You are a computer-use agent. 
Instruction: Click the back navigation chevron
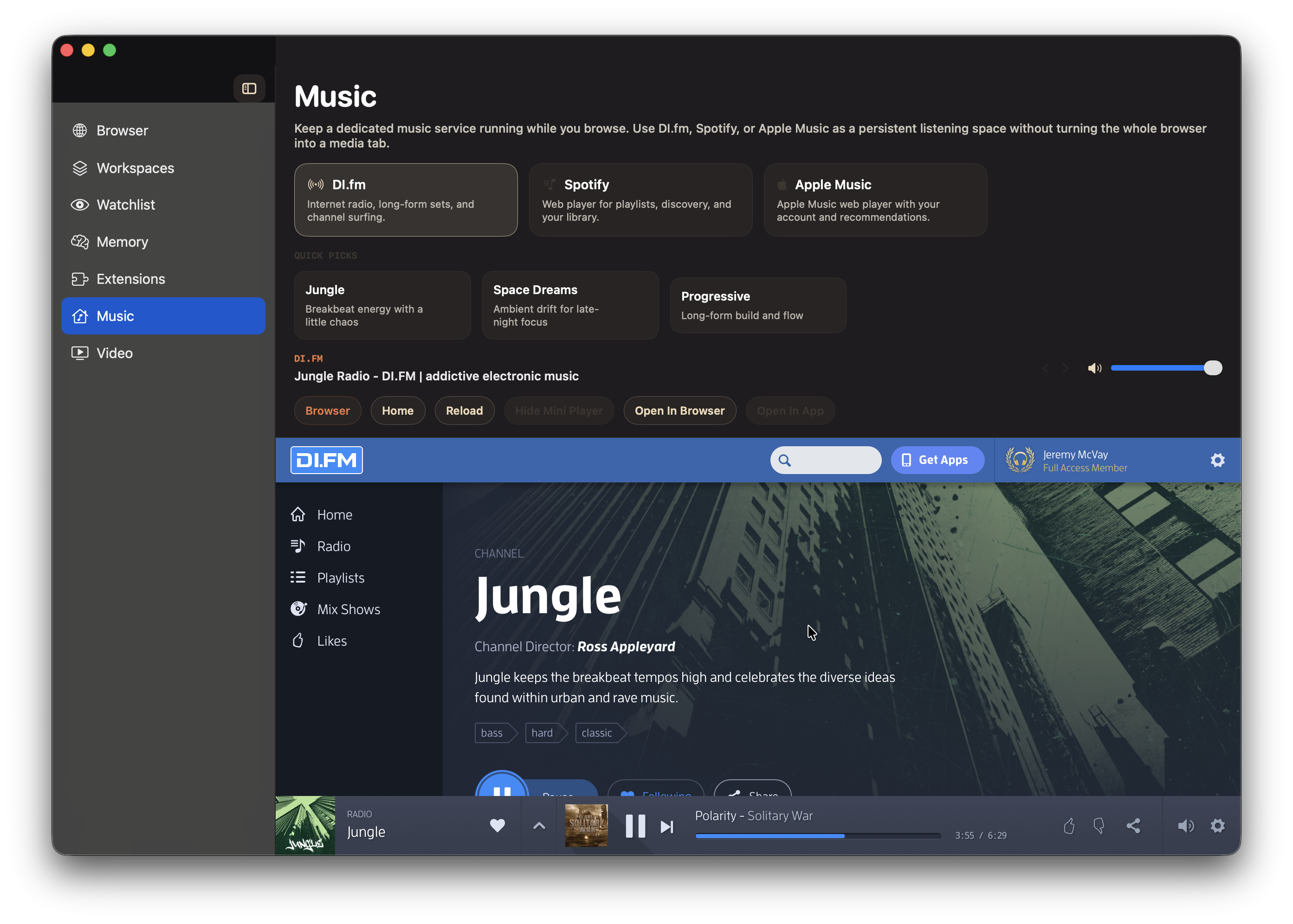click(x=1046, y=368)
